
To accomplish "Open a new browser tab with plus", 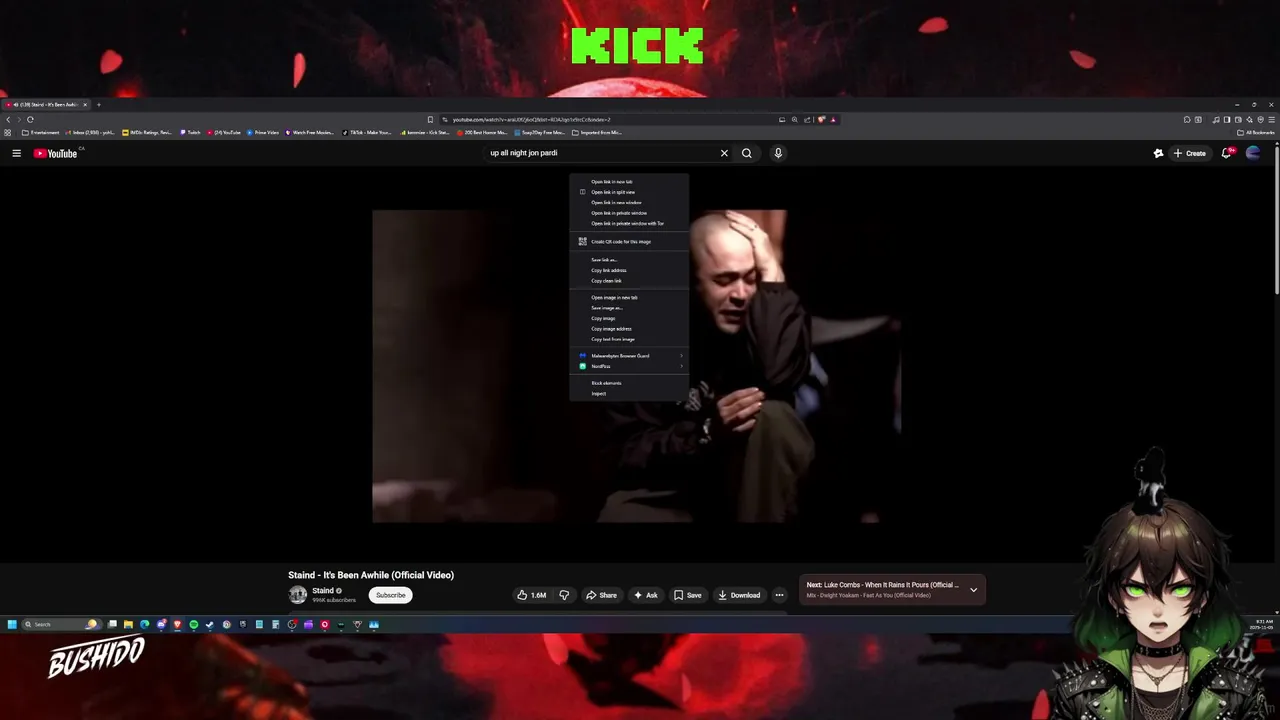I will pos(99,104).
